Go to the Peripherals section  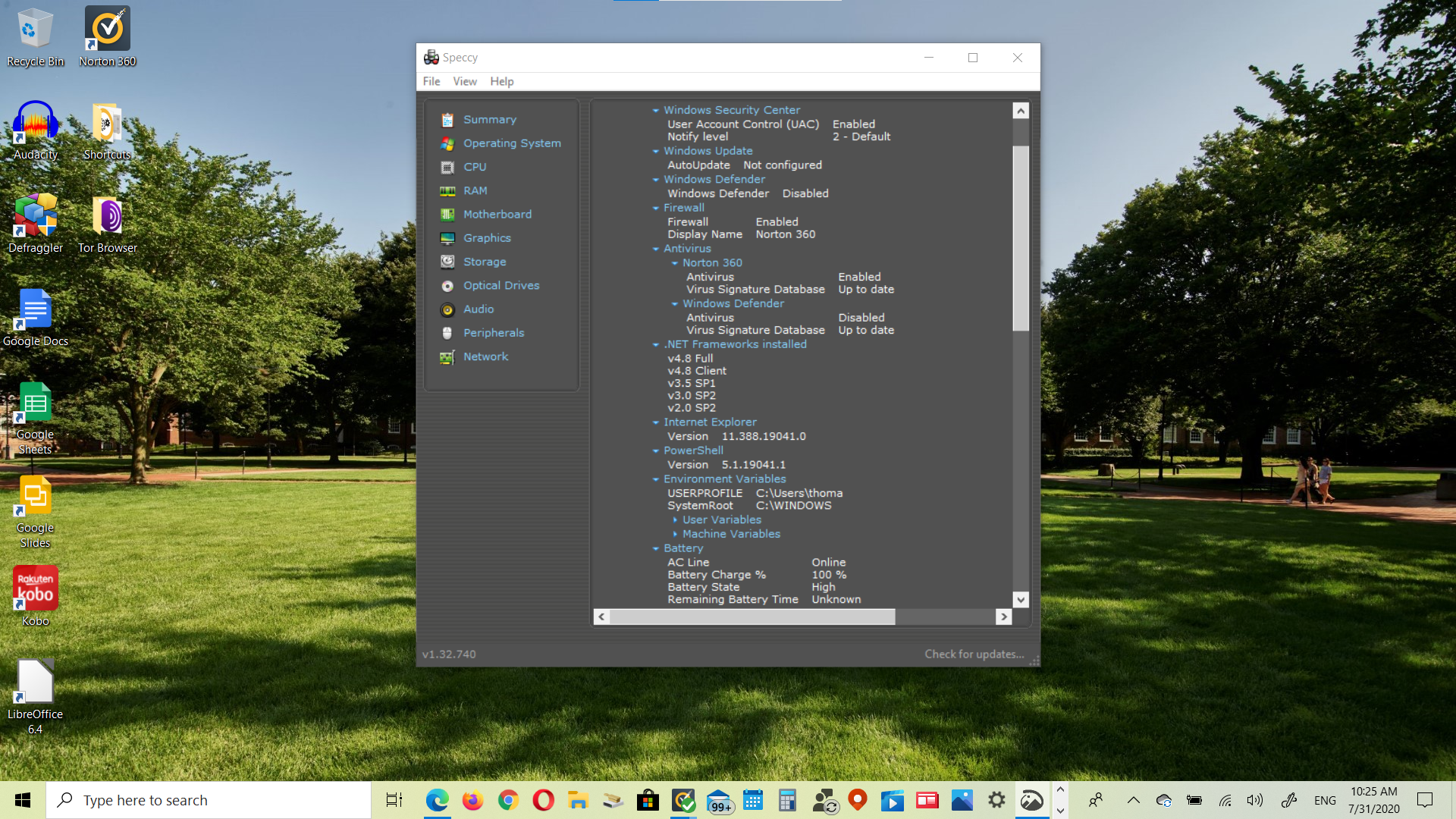(x=494, y=333)
